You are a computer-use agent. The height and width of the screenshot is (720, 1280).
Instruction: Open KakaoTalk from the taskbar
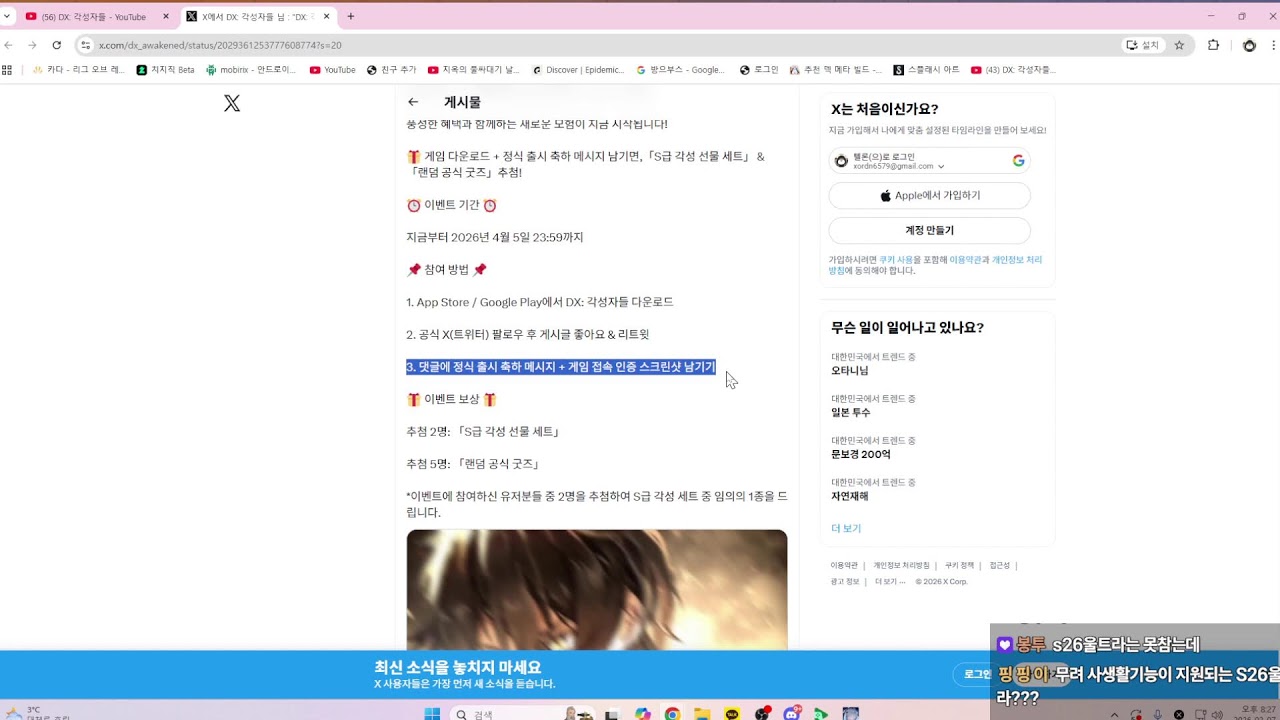click(733, 714)
